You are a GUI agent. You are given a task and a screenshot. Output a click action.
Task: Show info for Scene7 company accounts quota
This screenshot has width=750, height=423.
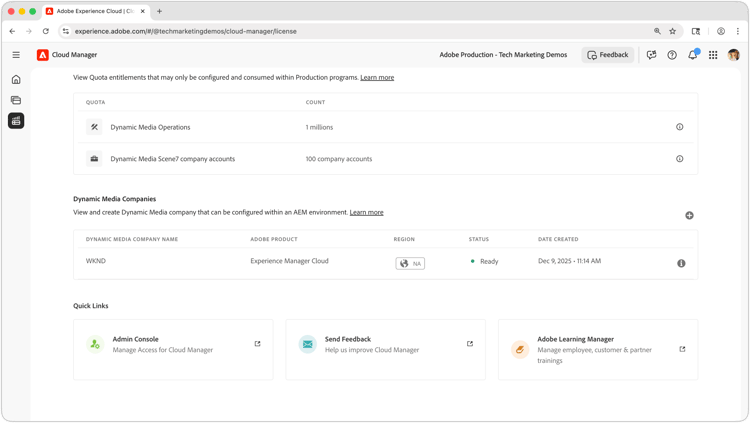(x=679, y=159)
